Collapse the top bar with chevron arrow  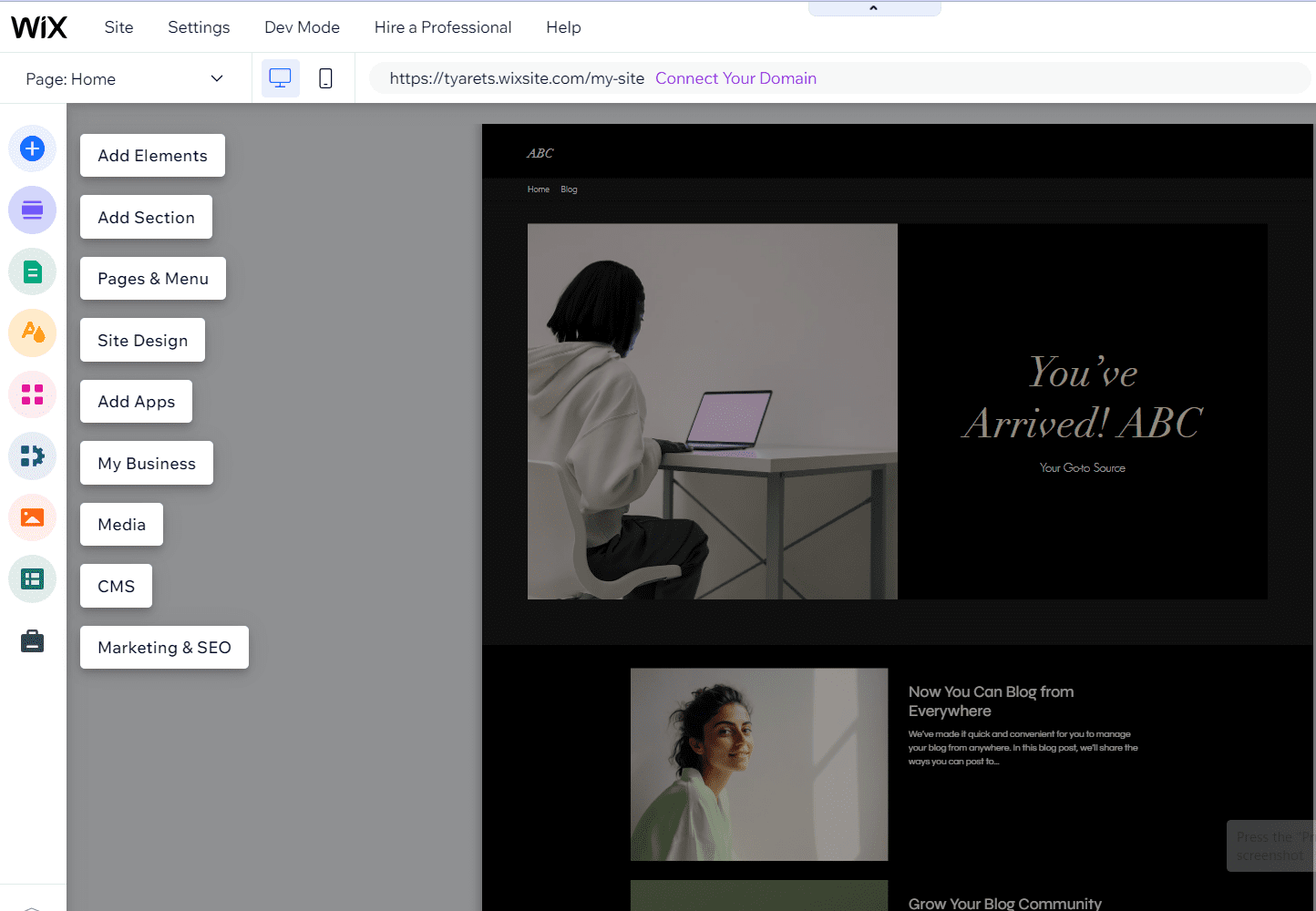873,8
